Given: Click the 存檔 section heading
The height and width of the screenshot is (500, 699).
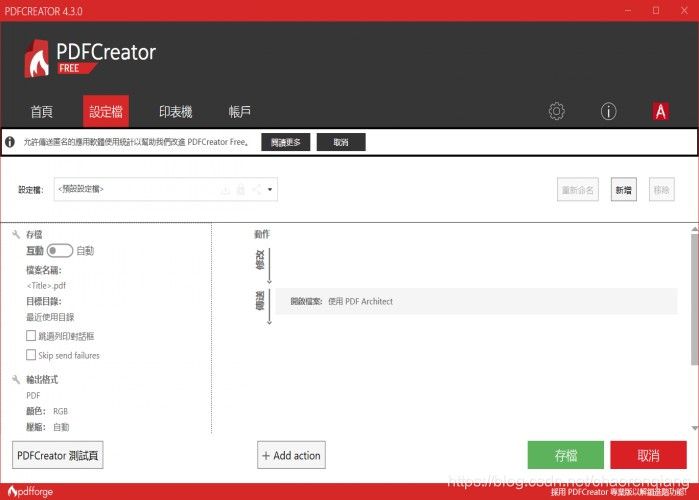Looking at the screenshot, I should (x=34, y=234).
